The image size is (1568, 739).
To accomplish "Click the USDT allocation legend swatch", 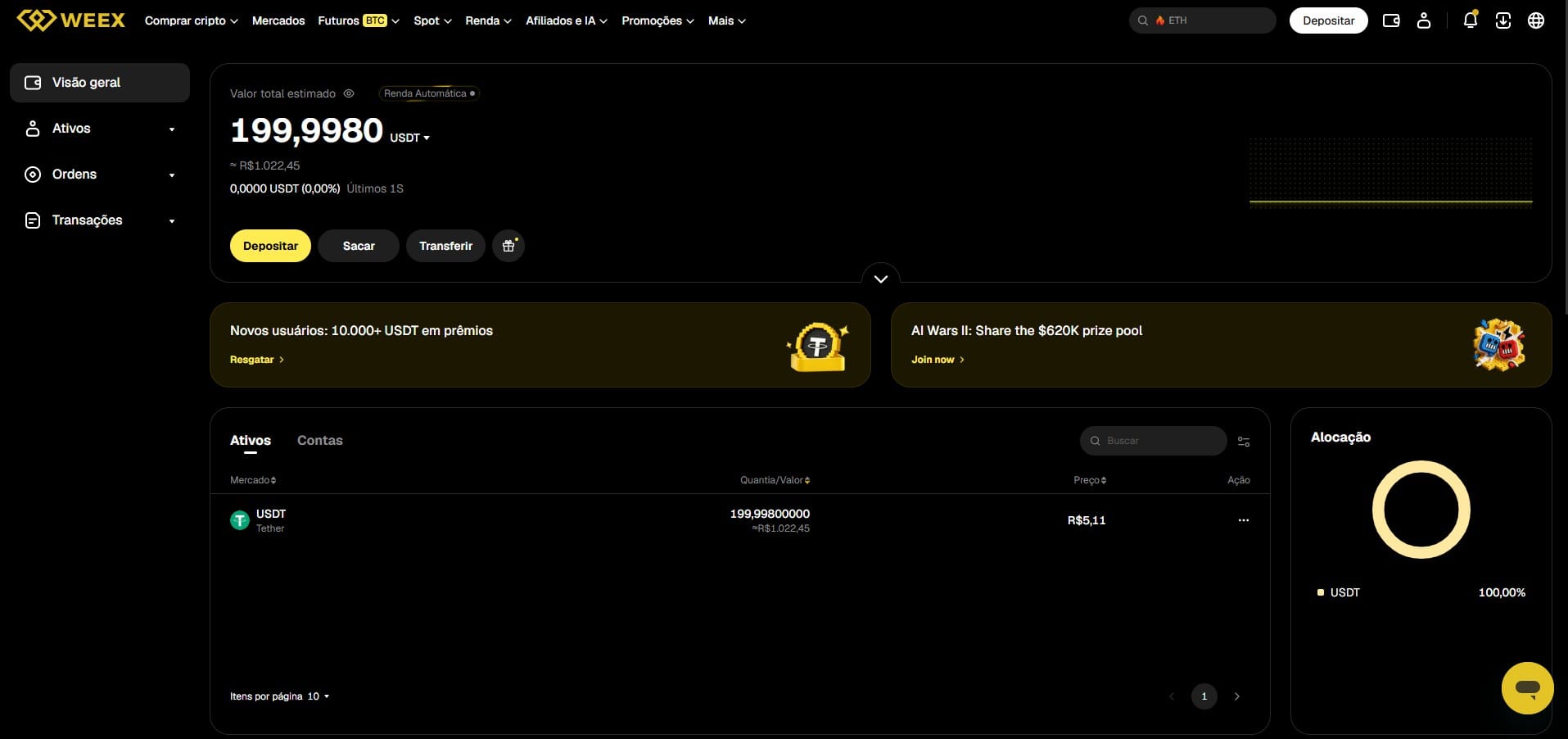I will pyautogui.click(x=1321, y=592).
